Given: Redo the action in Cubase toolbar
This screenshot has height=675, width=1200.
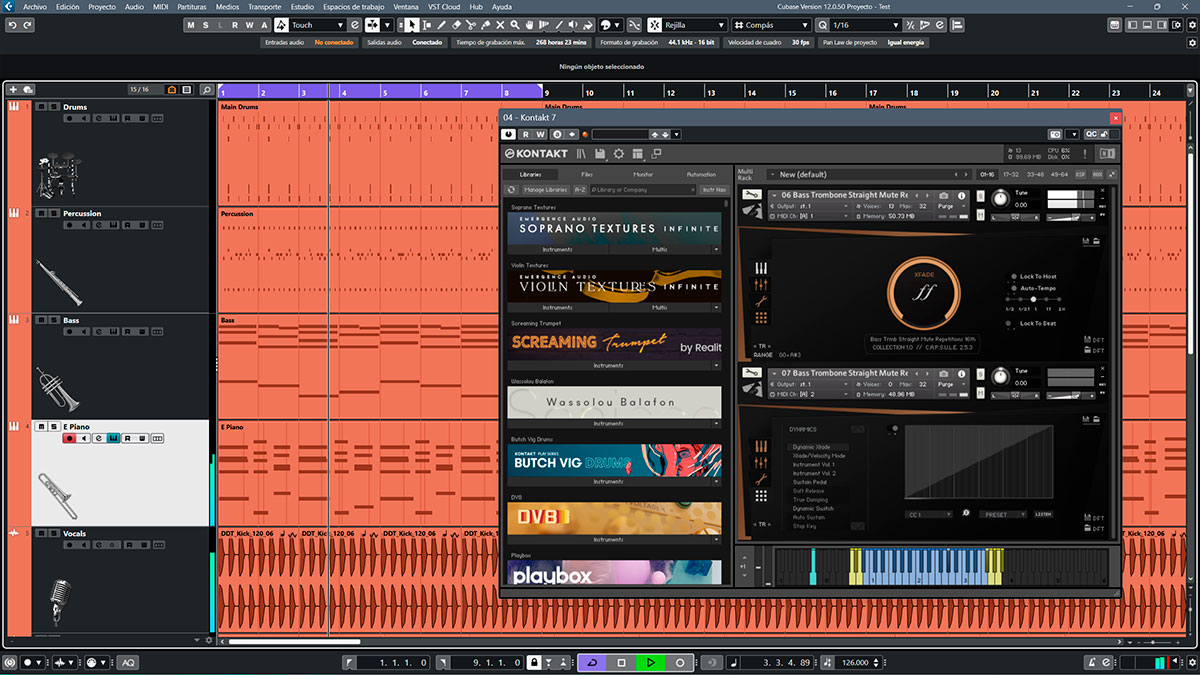Looking at the screenshot, I should click(x=28, y=25).
